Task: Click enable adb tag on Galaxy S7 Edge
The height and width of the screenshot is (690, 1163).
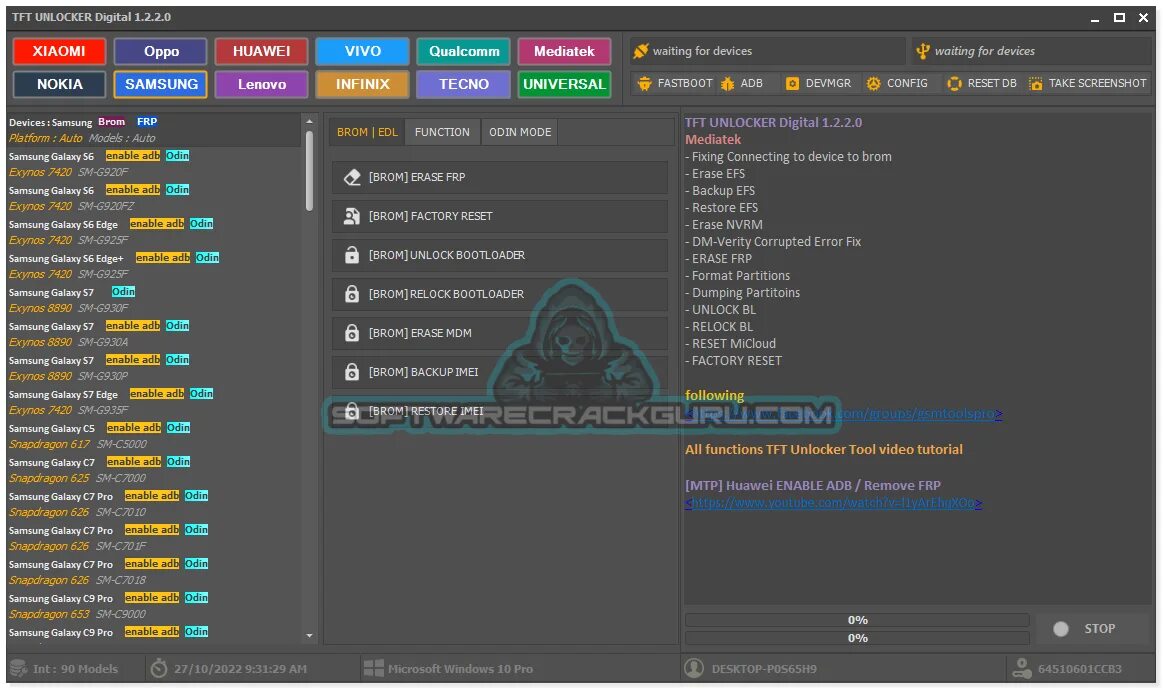Action: [157, 393]
